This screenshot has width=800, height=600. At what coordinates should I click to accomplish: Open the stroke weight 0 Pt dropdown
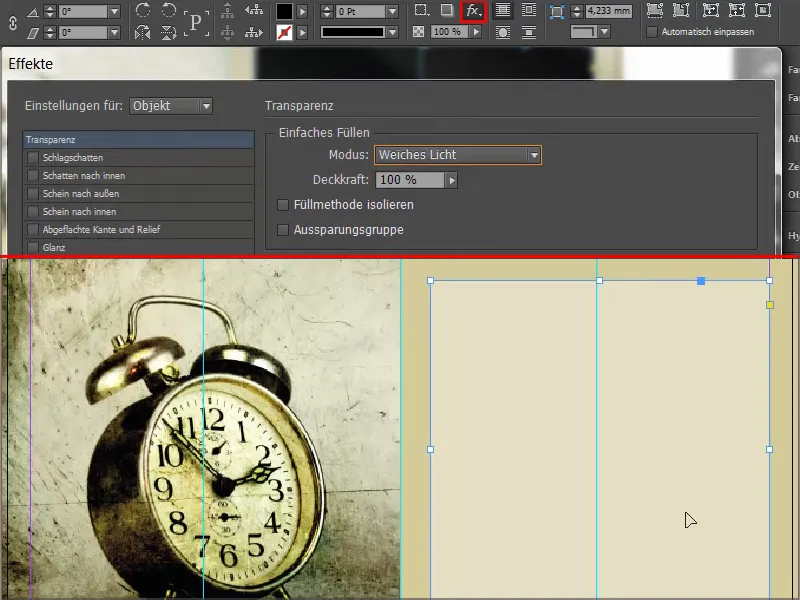pyautogui.click(x=392, y=11)
